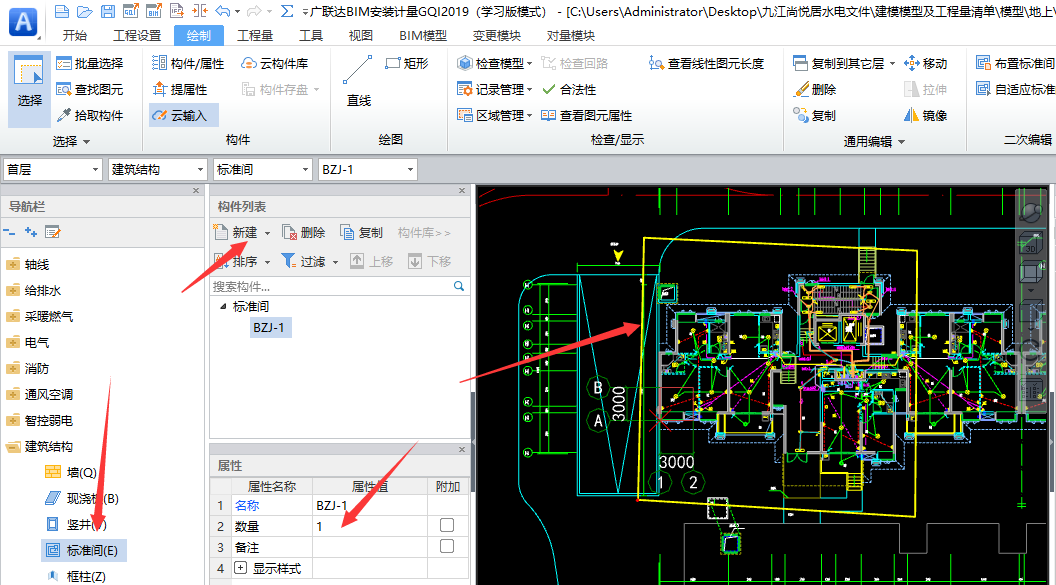Click the sum Σ icon in title bar
This screenshot has width=1056, height=585.
coord(287,11)
